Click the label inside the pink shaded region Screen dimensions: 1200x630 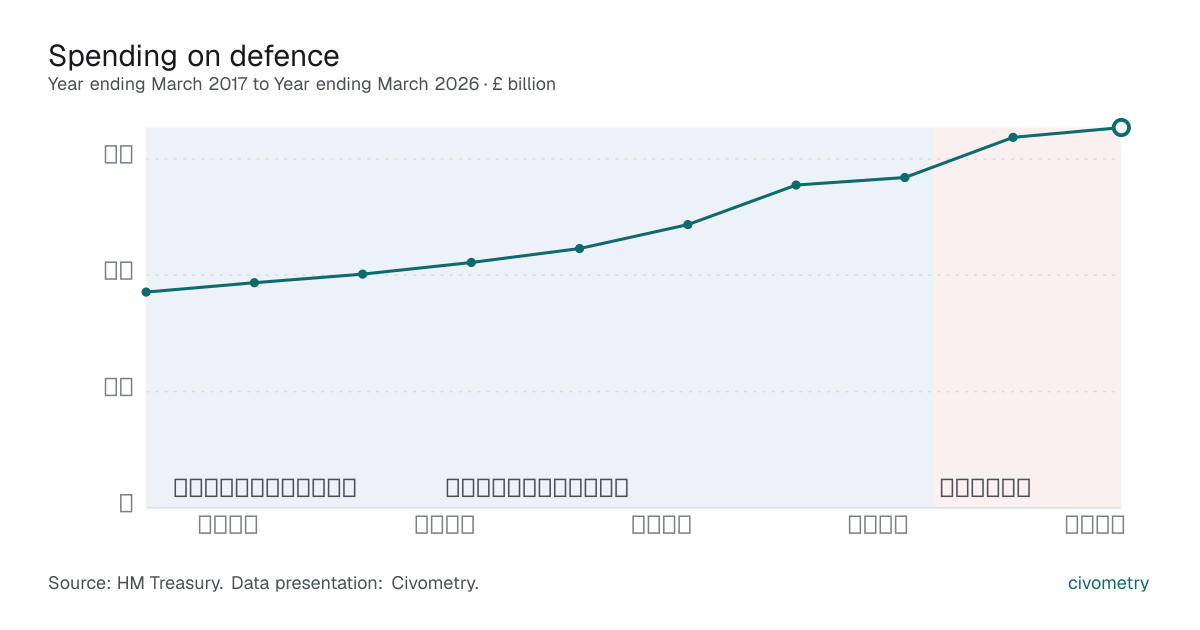(985, 488)
